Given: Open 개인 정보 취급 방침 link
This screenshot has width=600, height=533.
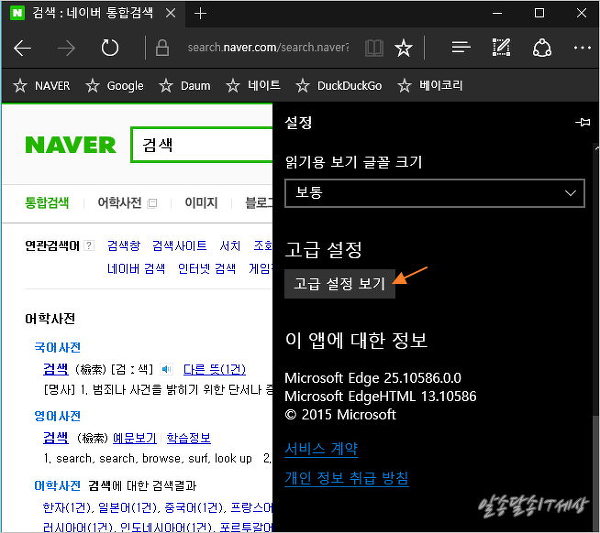Looking at the screenshot, I should tap(346, 479).
